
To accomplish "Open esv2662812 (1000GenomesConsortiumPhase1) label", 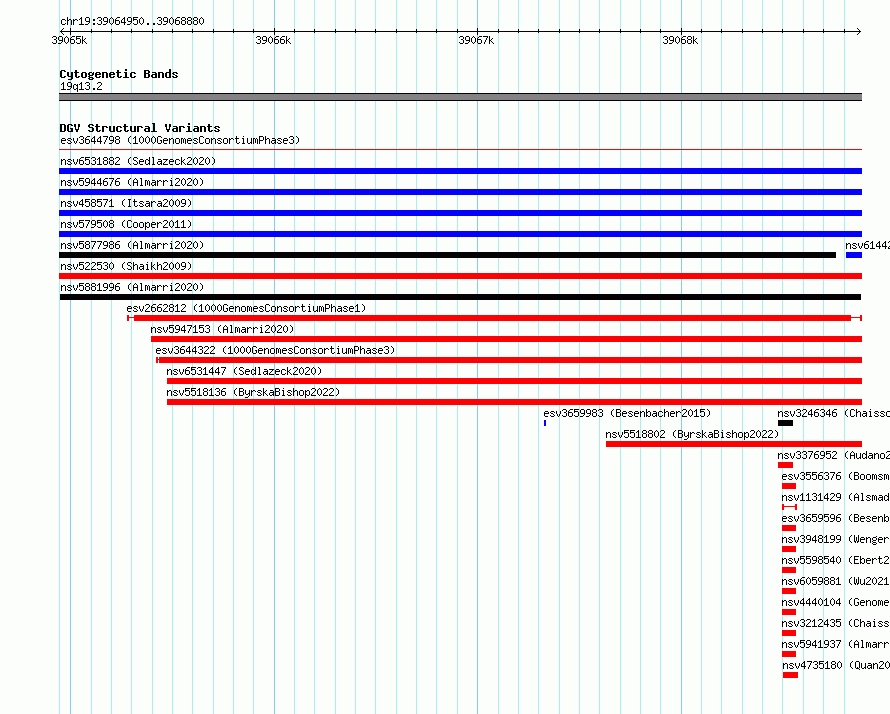I will (246, 308).
